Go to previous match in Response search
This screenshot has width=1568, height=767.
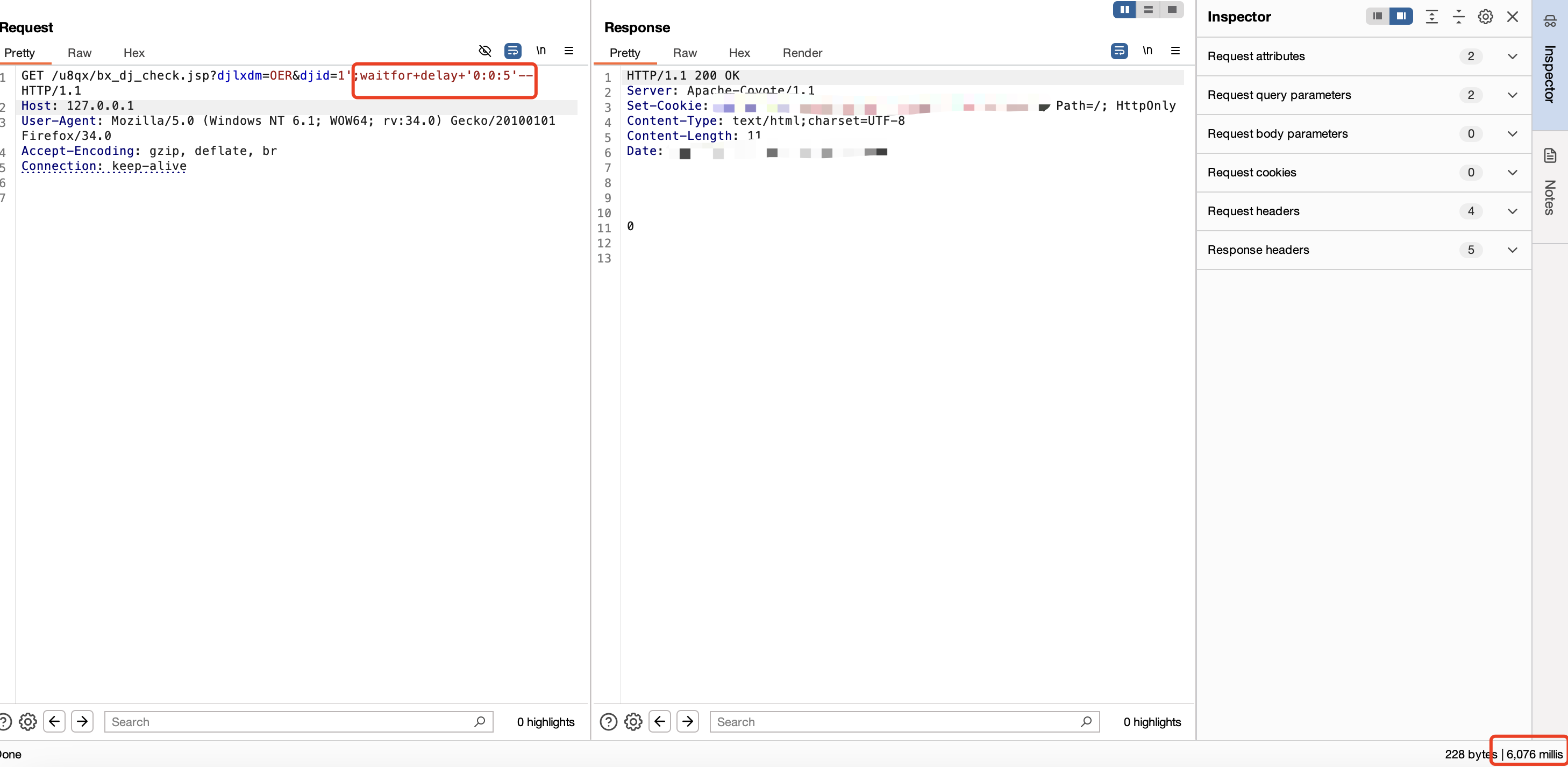click(660, 722)
